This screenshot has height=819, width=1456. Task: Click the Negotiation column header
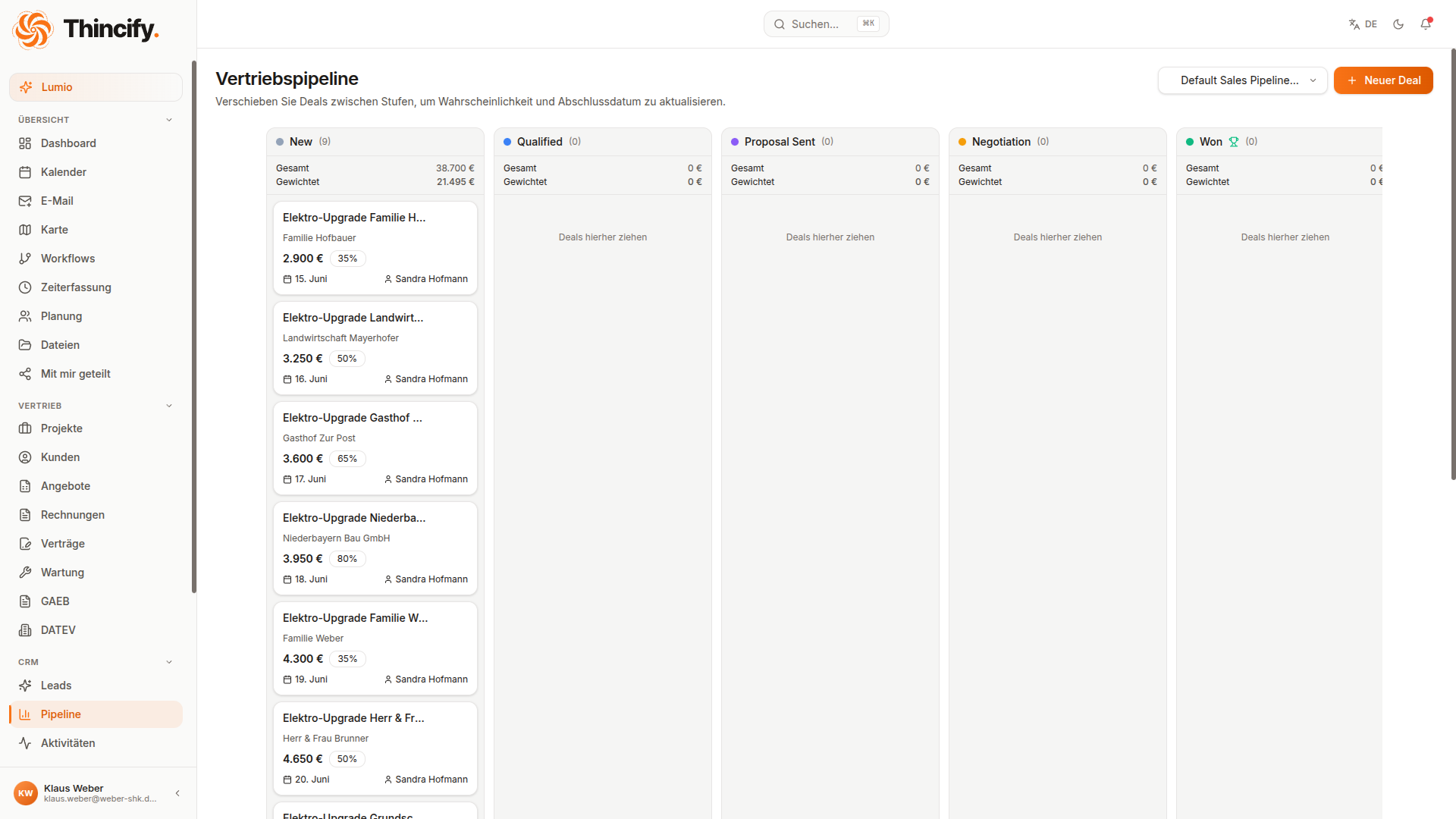point(1058,142)
